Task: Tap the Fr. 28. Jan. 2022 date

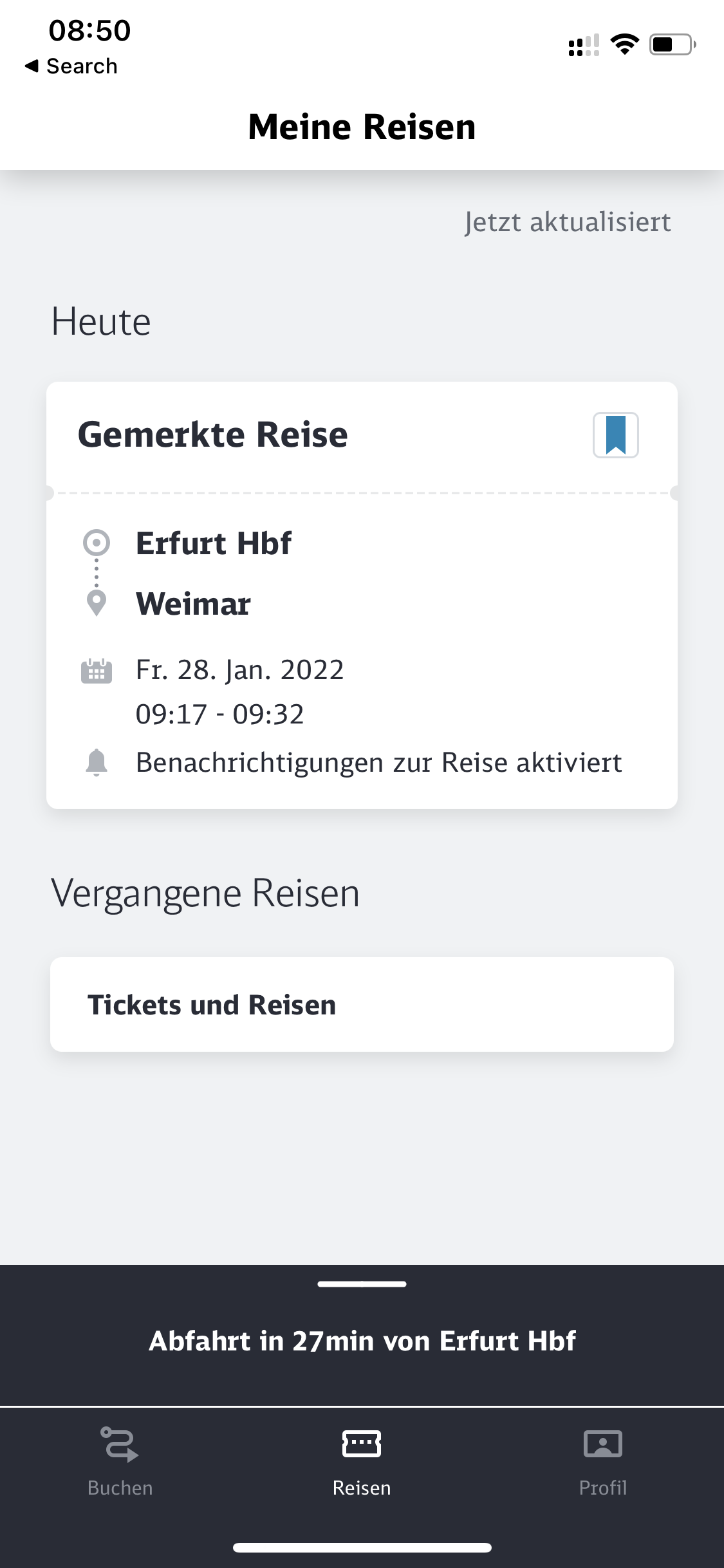Action: point(239,670)
